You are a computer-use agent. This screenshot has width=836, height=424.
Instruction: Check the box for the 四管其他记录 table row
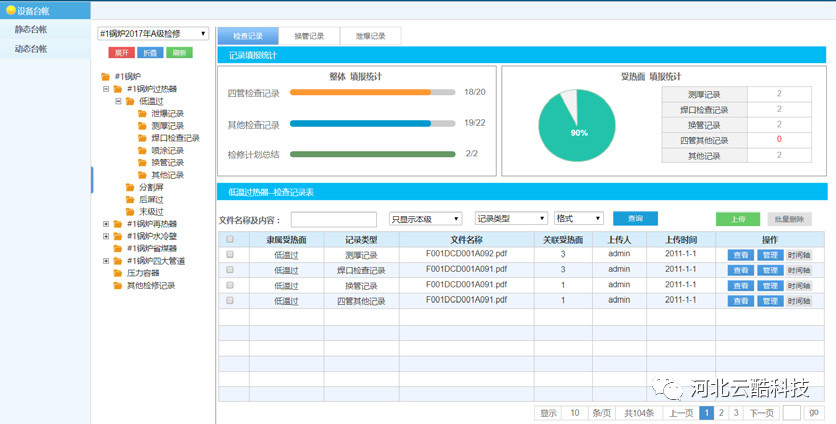(230, 301)
